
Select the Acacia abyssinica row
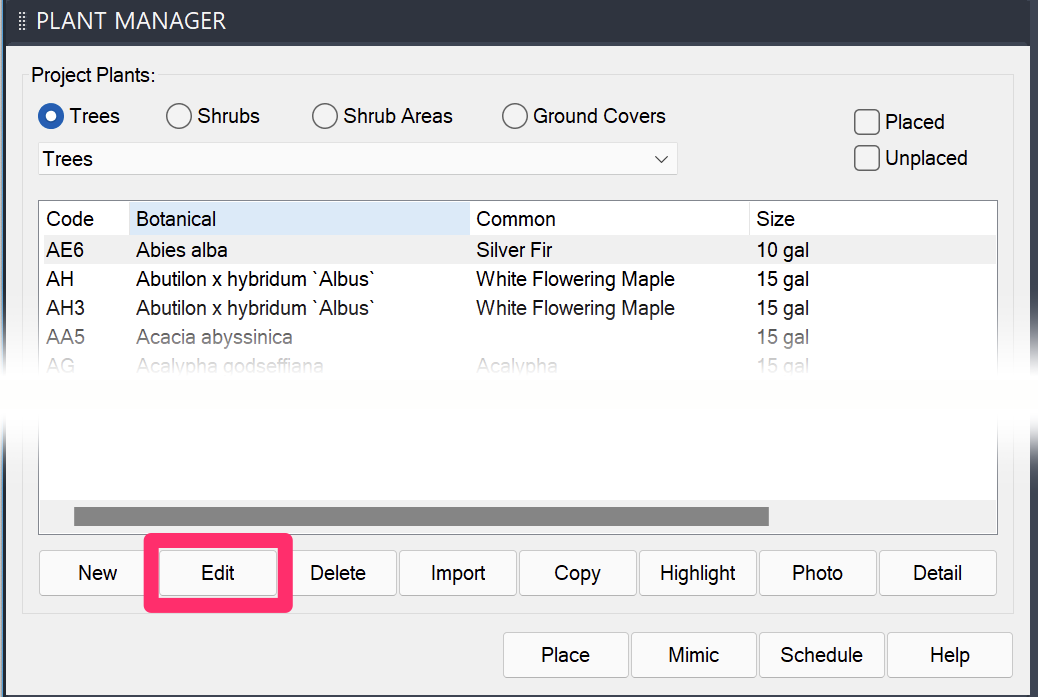coord(520,338)
